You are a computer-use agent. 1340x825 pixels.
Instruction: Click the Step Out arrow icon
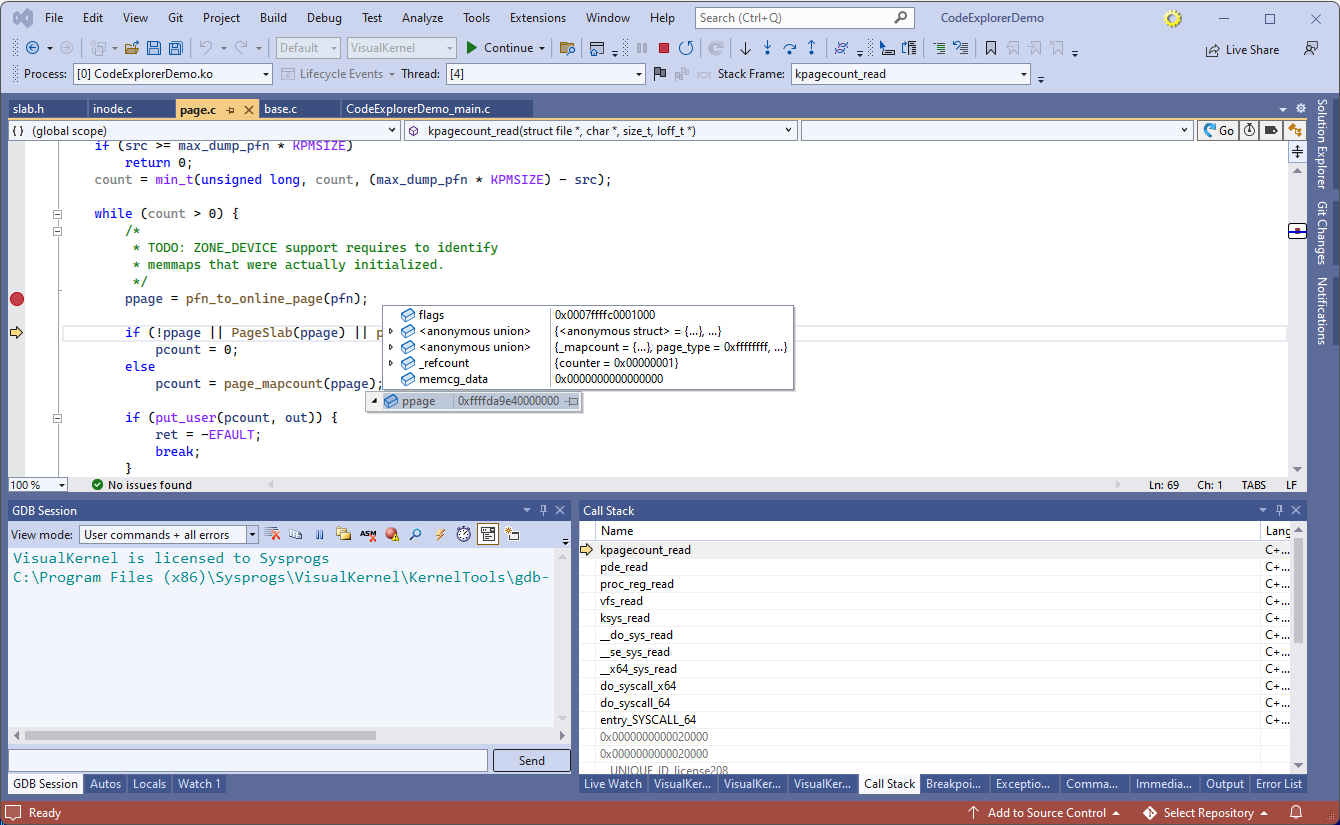[x=811, y=48]
